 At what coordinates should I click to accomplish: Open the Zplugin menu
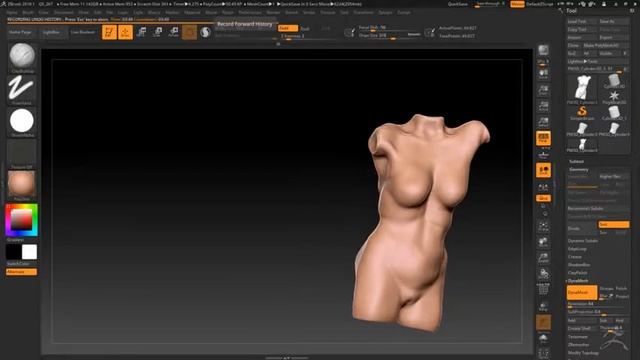[x=385, y=13]
